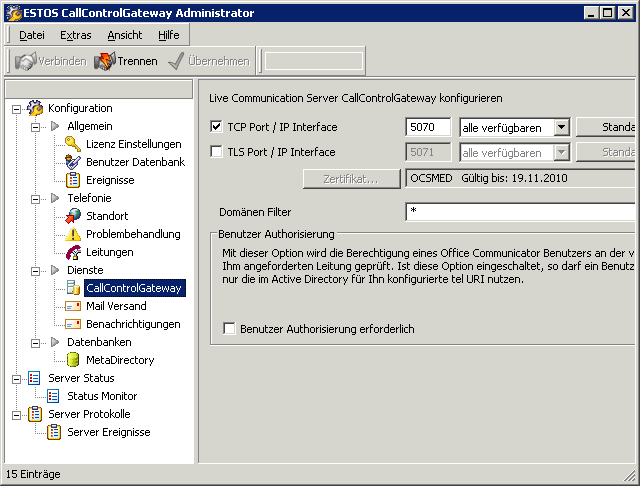Open the MetaDirectory database icon
This screenshot has width=640, height=486.
point(73,360)
